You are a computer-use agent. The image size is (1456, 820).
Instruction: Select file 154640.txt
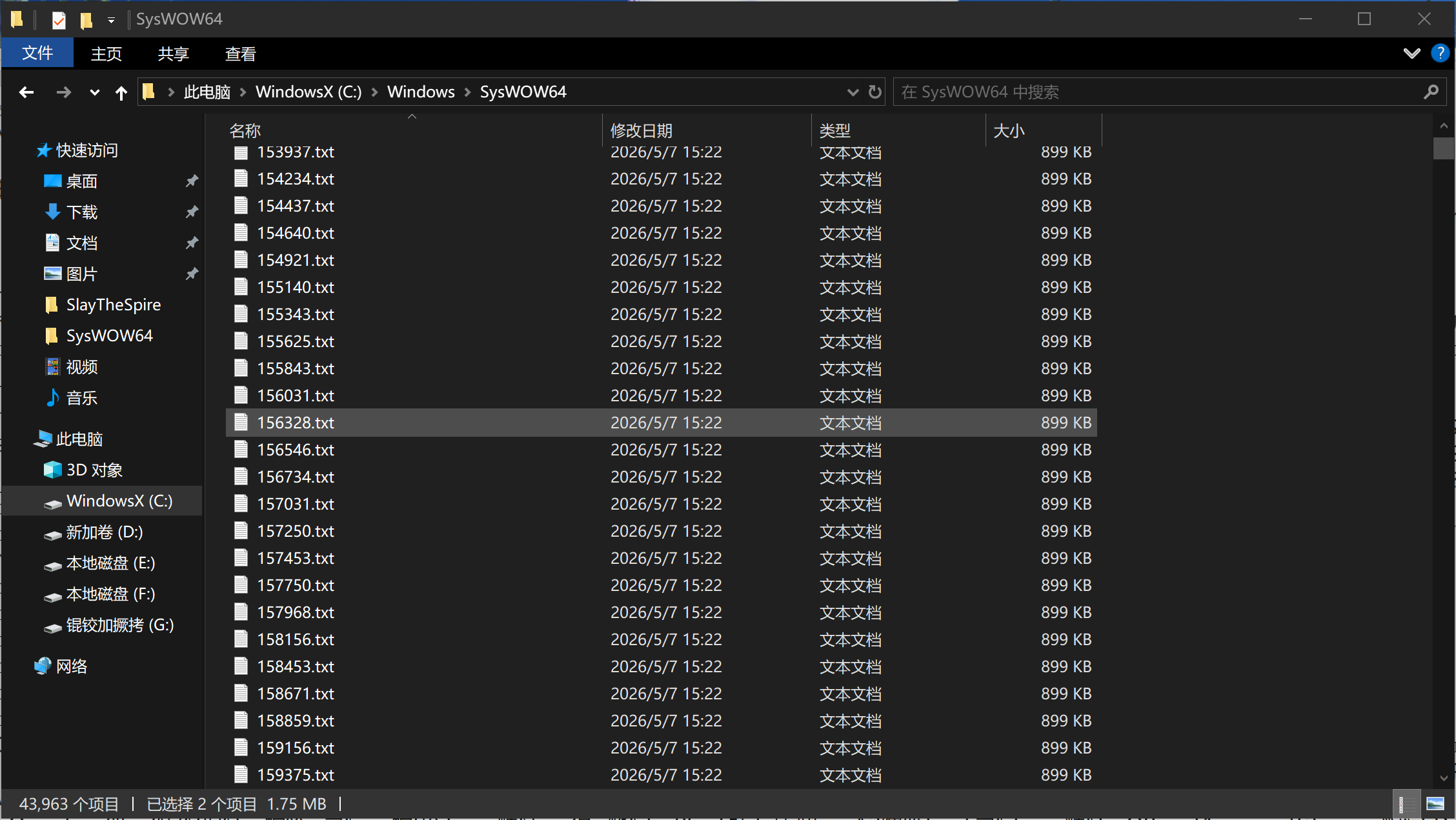[x=661, y=233]
